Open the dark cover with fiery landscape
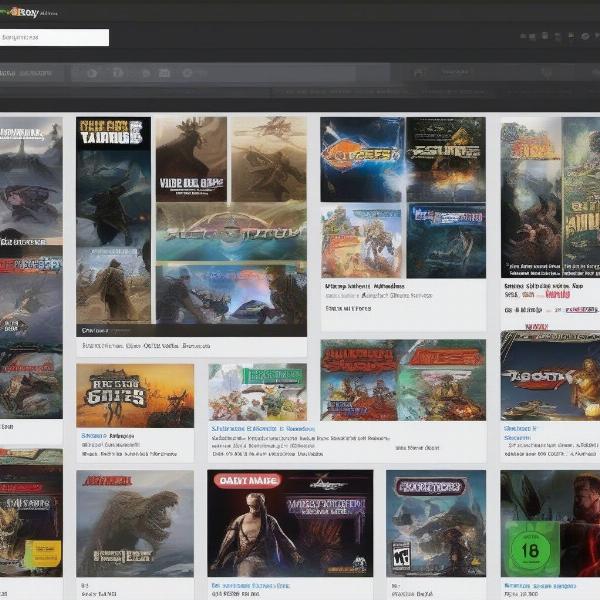Image resolution: width=600 pixels, height=600 pixels. (x=446, y=159)
